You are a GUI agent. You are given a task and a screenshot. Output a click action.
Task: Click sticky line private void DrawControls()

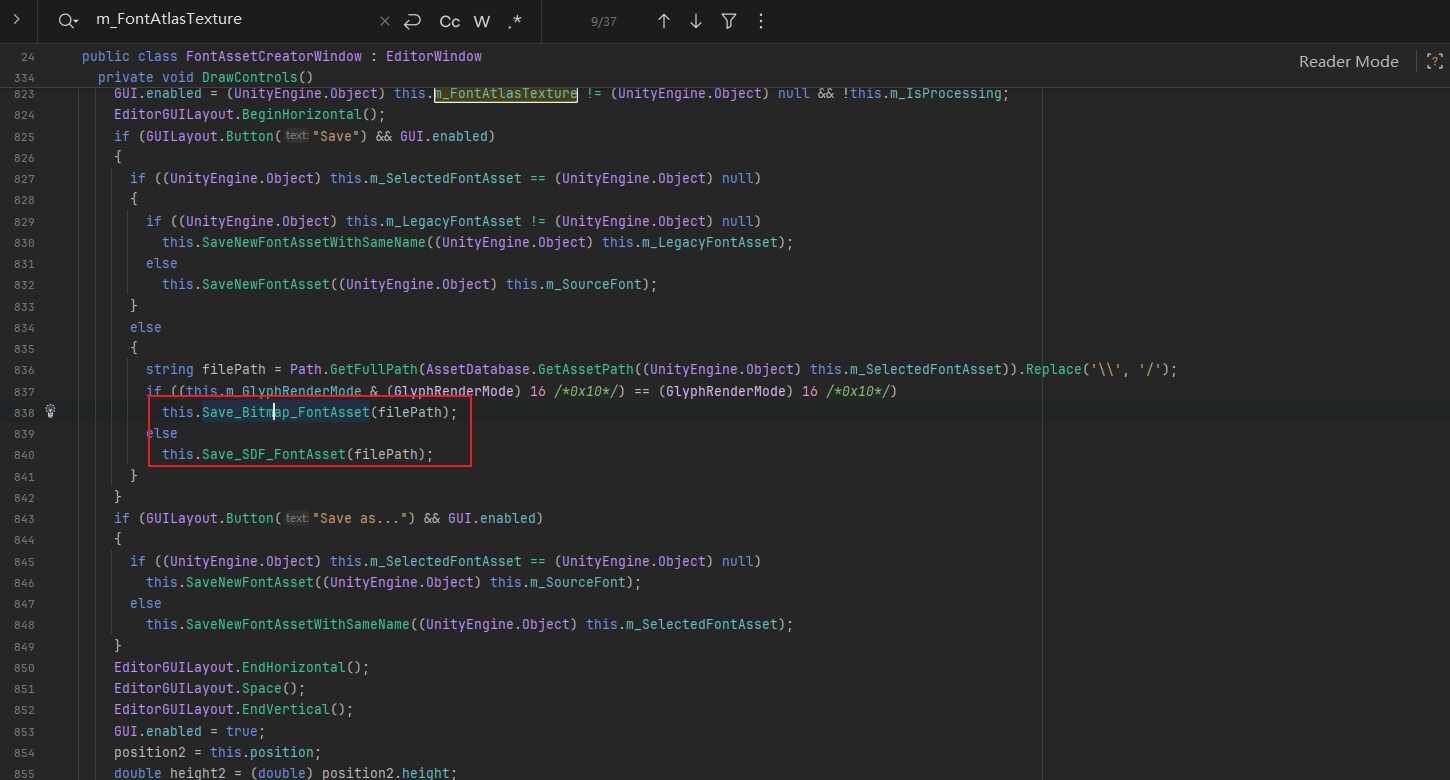(206, 77)
